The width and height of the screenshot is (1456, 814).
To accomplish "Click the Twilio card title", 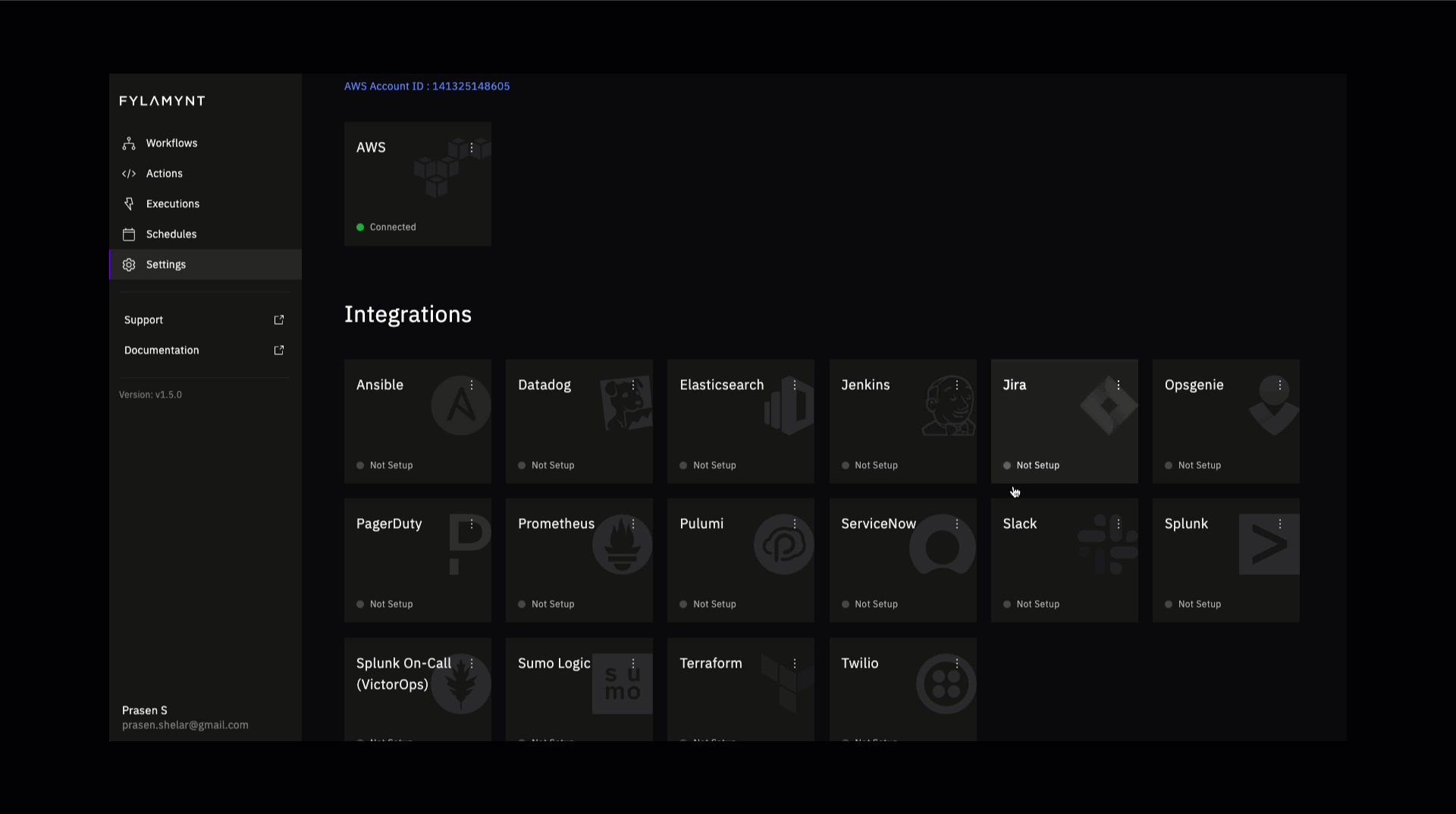I will click(x=860, y=664).
